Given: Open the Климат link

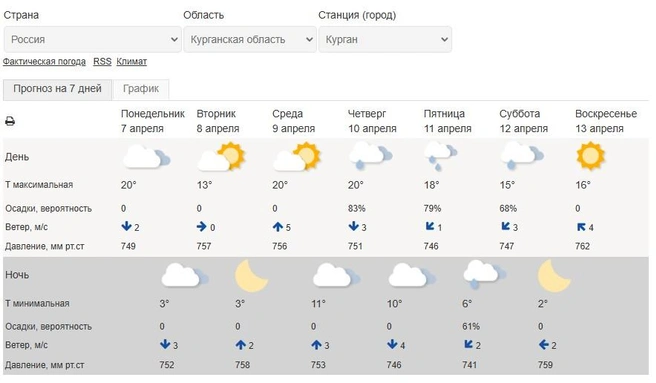Looking at the screenshot, I should [x=131, y=62].
